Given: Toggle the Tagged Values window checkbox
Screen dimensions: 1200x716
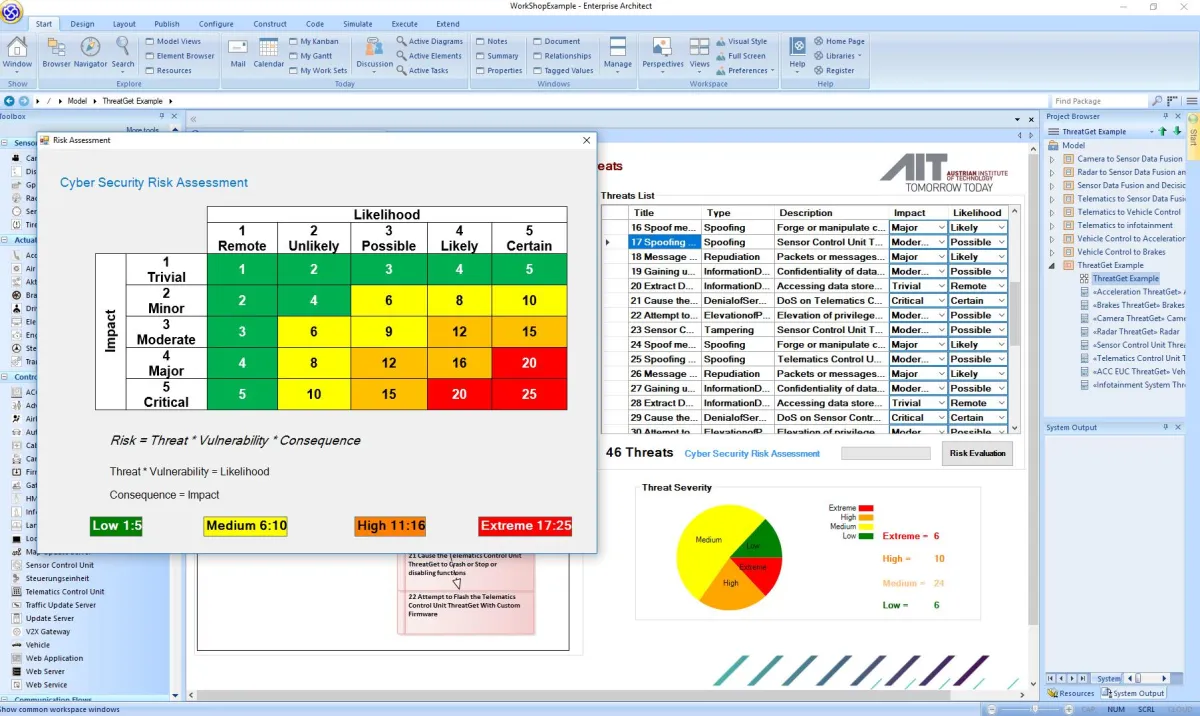Looking at the screenshot, I should pos(538,71).
